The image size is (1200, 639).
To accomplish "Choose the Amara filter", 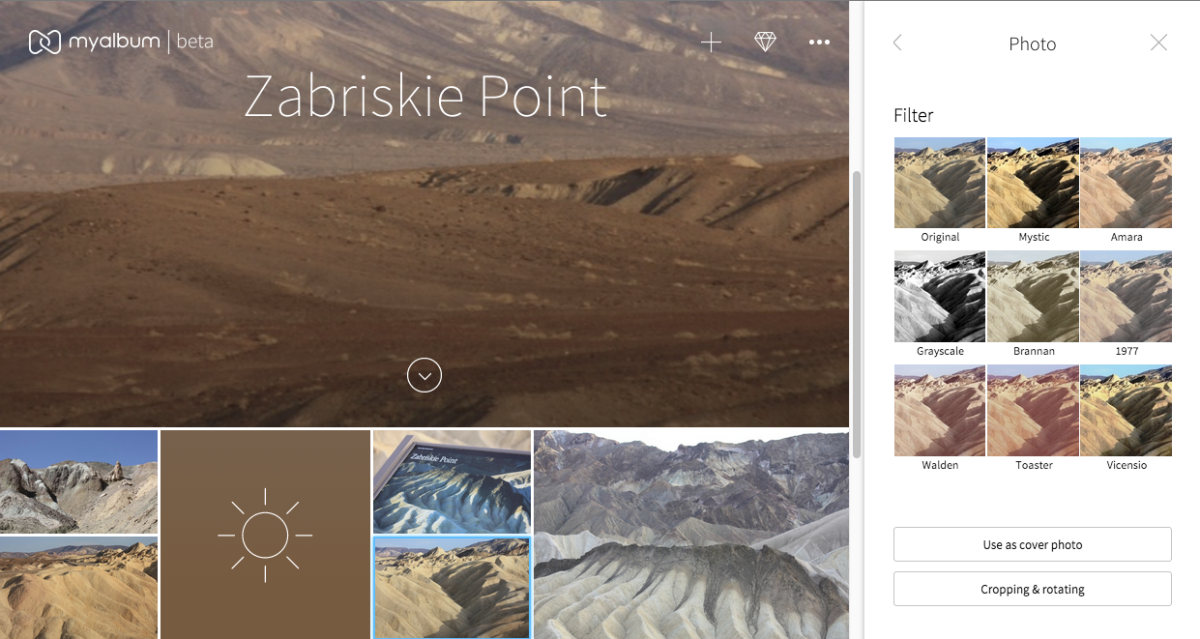I will pos(1126,183).
